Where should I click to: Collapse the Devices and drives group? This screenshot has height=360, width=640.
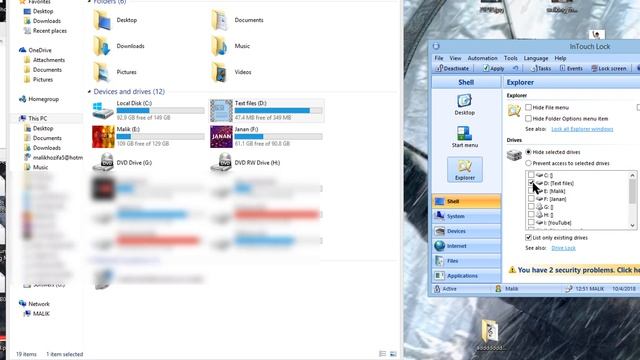(x=89, y=91)
